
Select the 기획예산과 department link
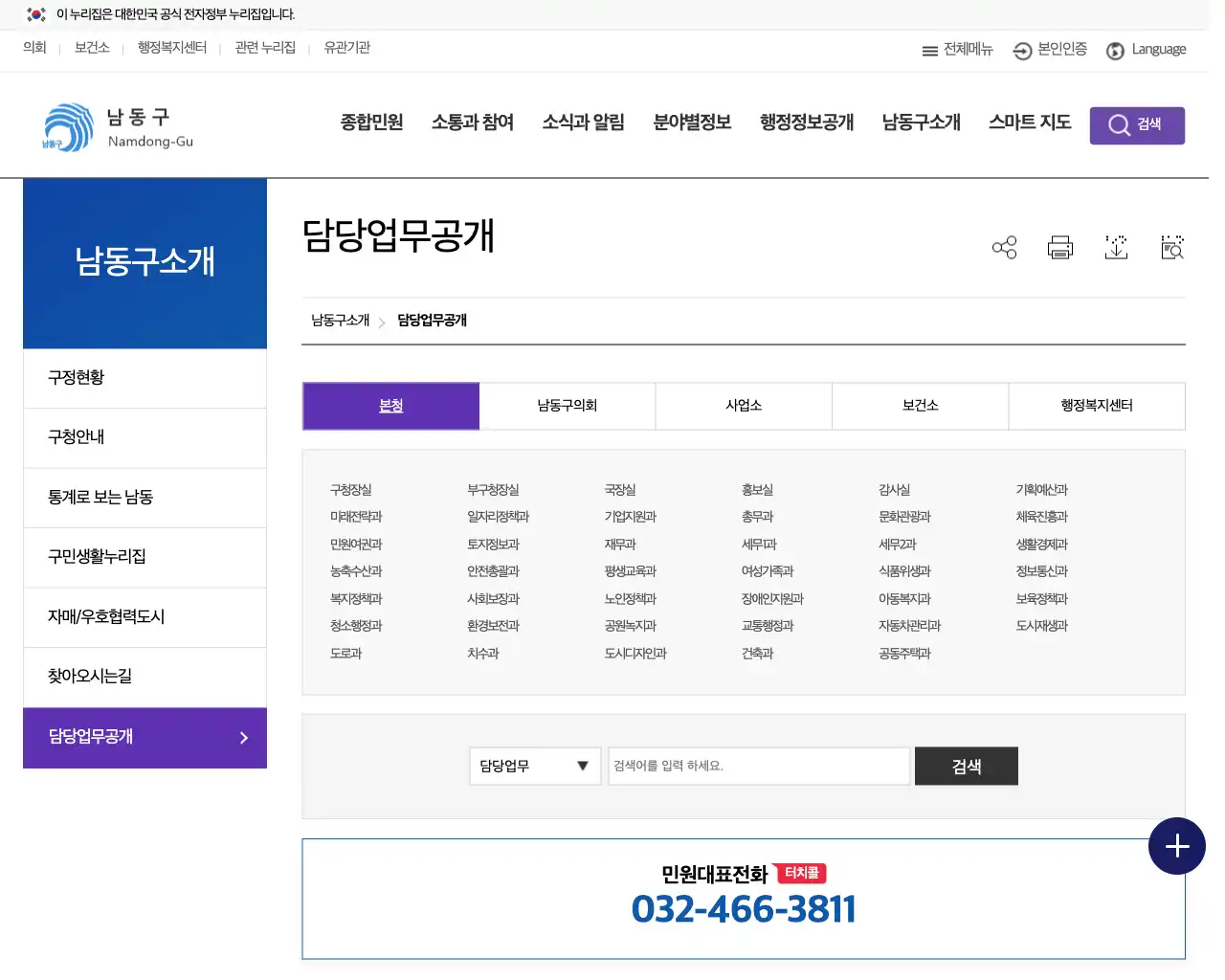coord(1042,489)
